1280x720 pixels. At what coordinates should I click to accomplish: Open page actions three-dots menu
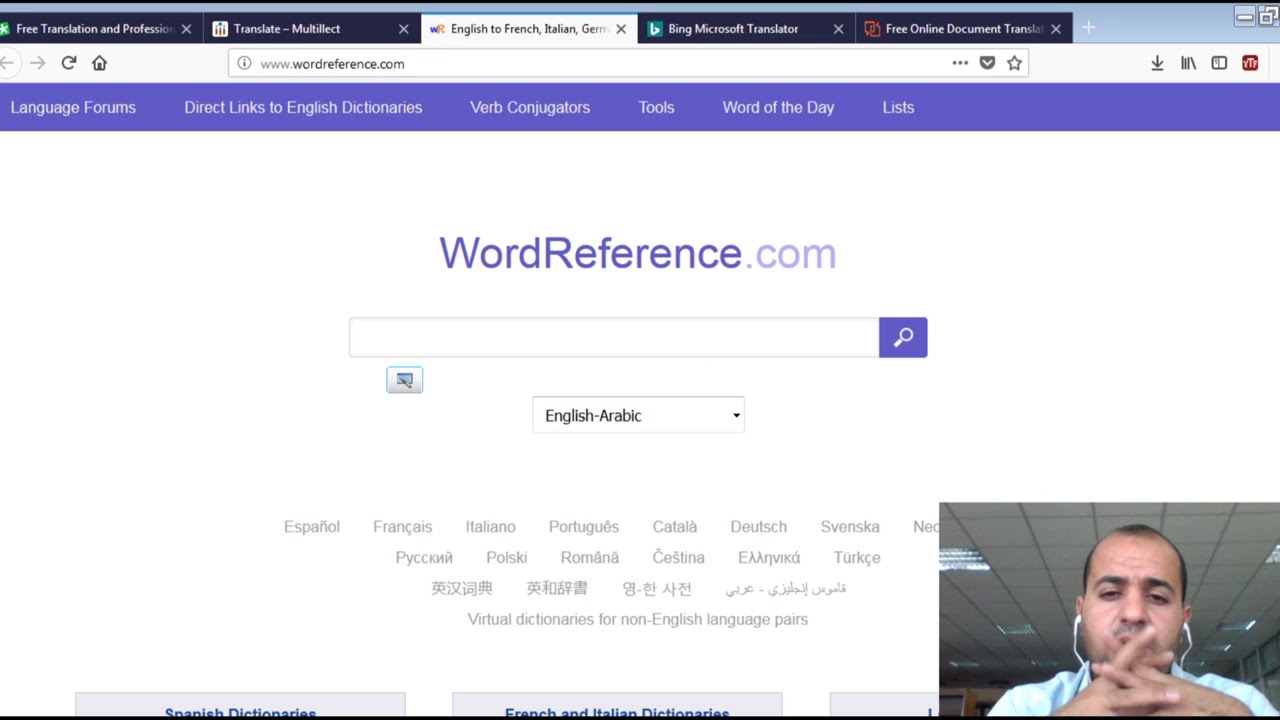point(960,63)
